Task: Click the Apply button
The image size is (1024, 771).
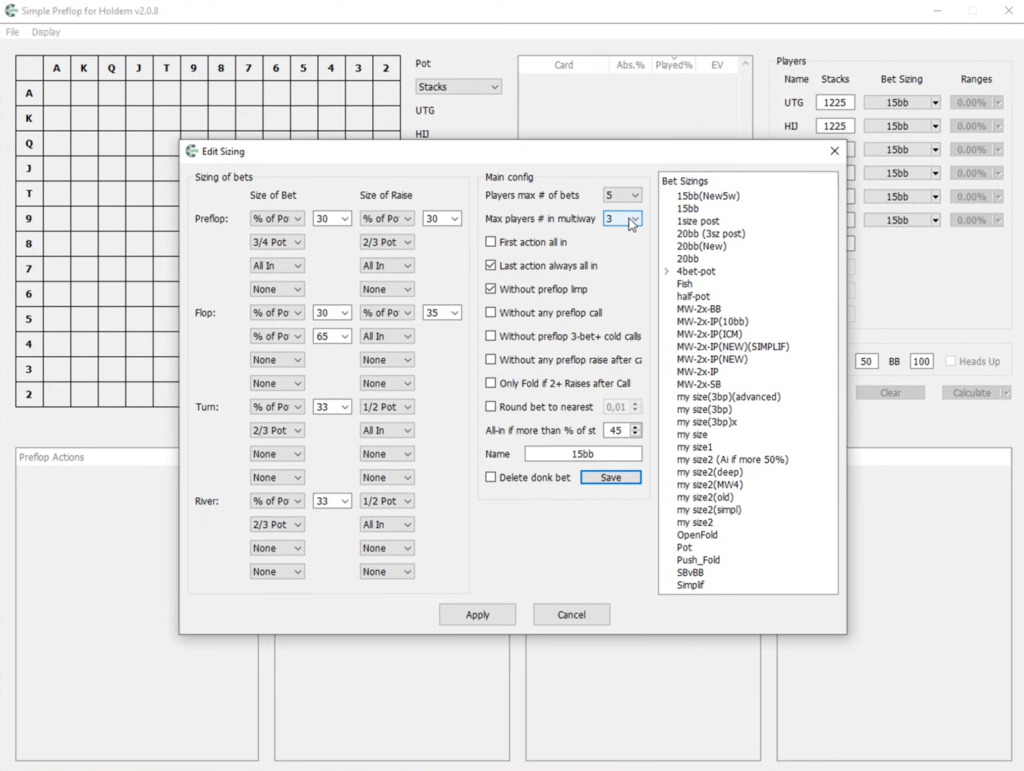Action: click(477, 614)
